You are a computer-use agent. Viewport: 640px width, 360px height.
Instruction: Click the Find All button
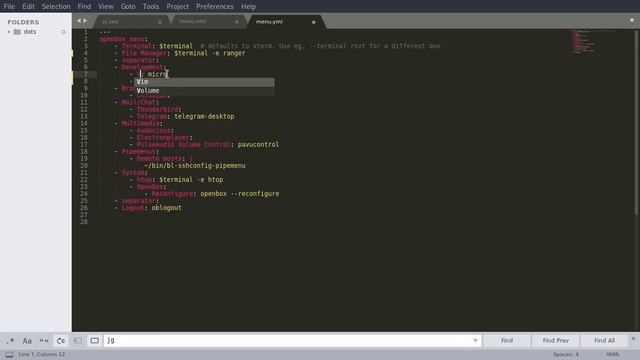click(x=604, y=340)
